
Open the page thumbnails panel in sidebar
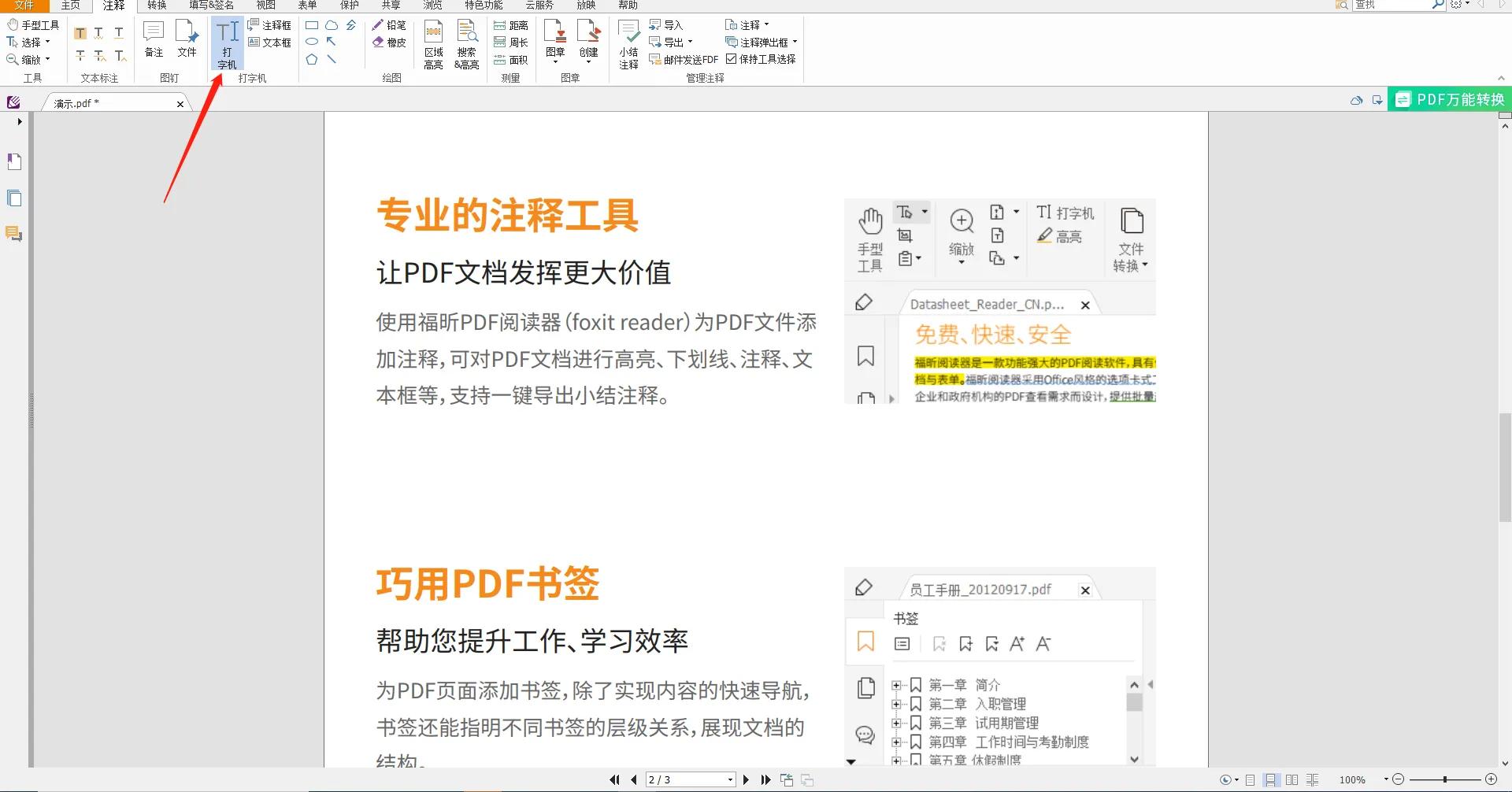point(14,198)
